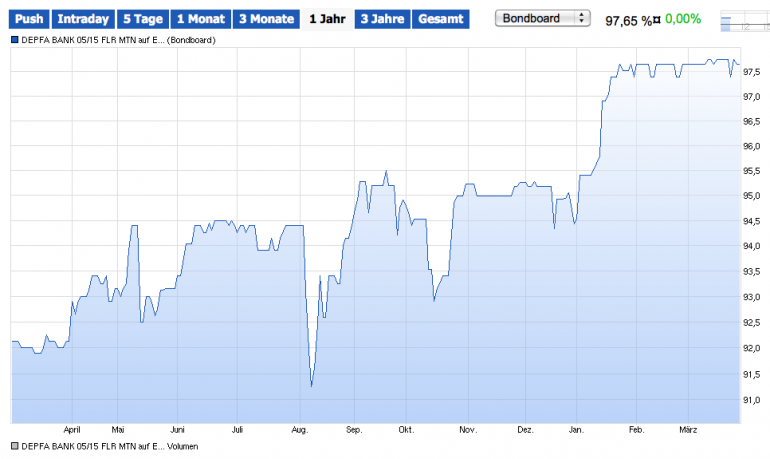The image size is (770, 459).
Task: Click the Aug. x-axis label
Action: click(300, 430)
